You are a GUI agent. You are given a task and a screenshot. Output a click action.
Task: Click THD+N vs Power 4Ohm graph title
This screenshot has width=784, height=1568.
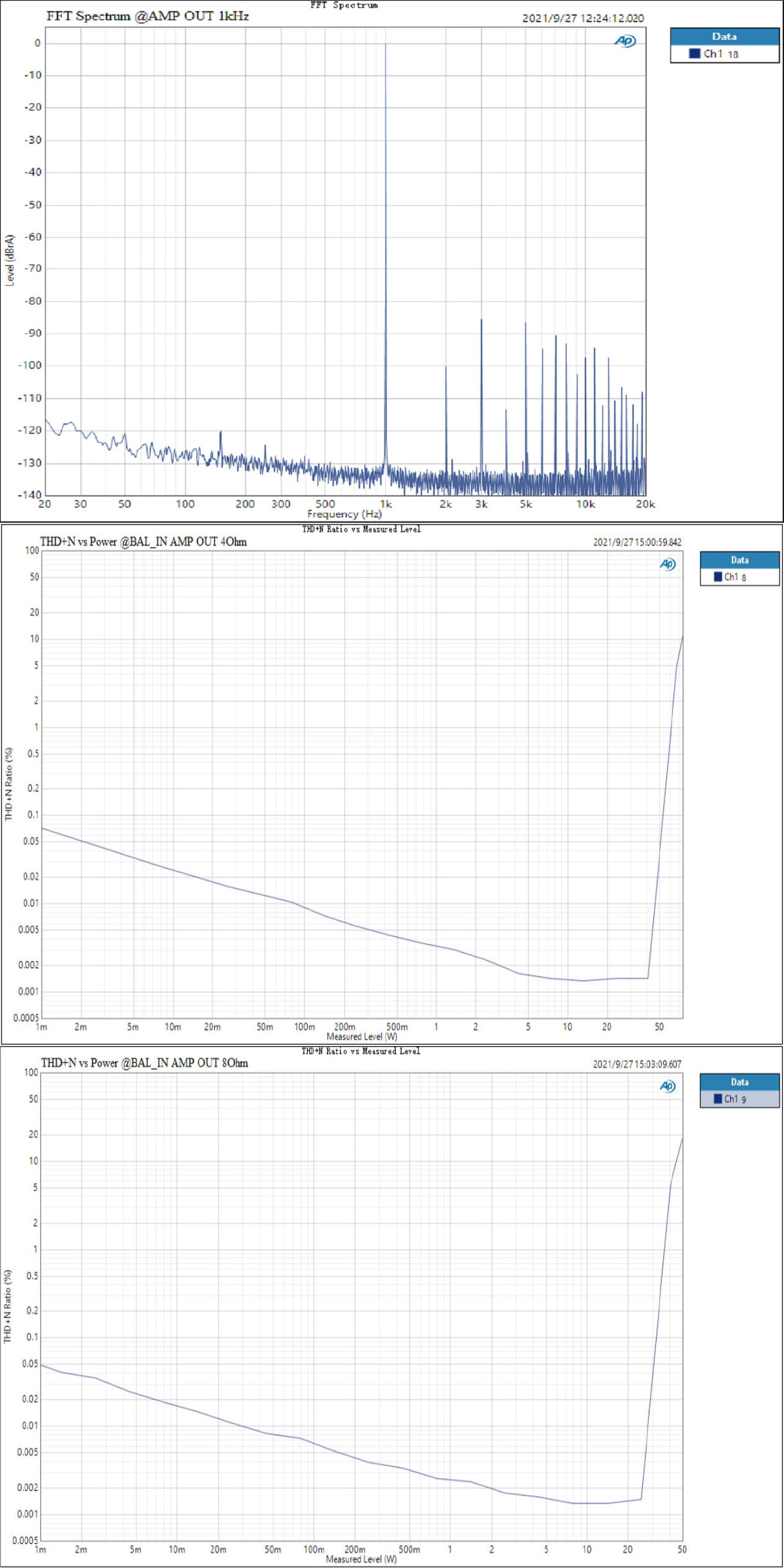[x=143, y=542]
